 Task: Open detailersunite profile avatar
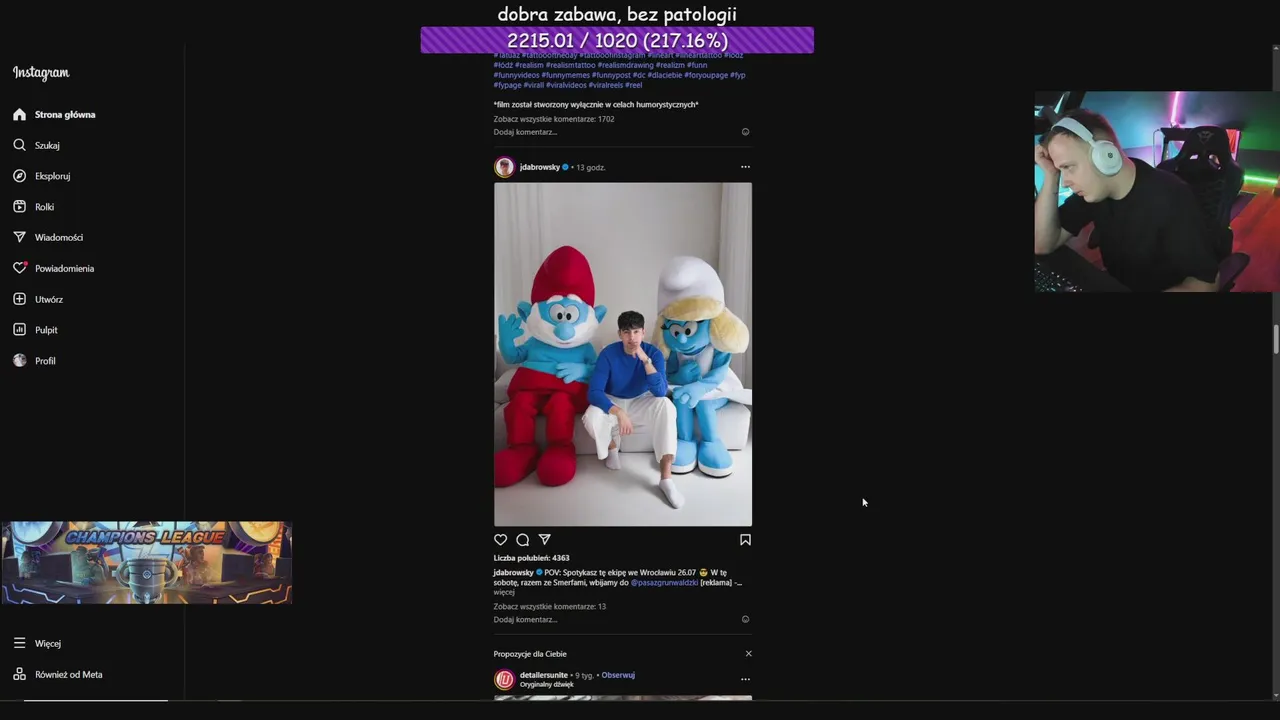504,680
